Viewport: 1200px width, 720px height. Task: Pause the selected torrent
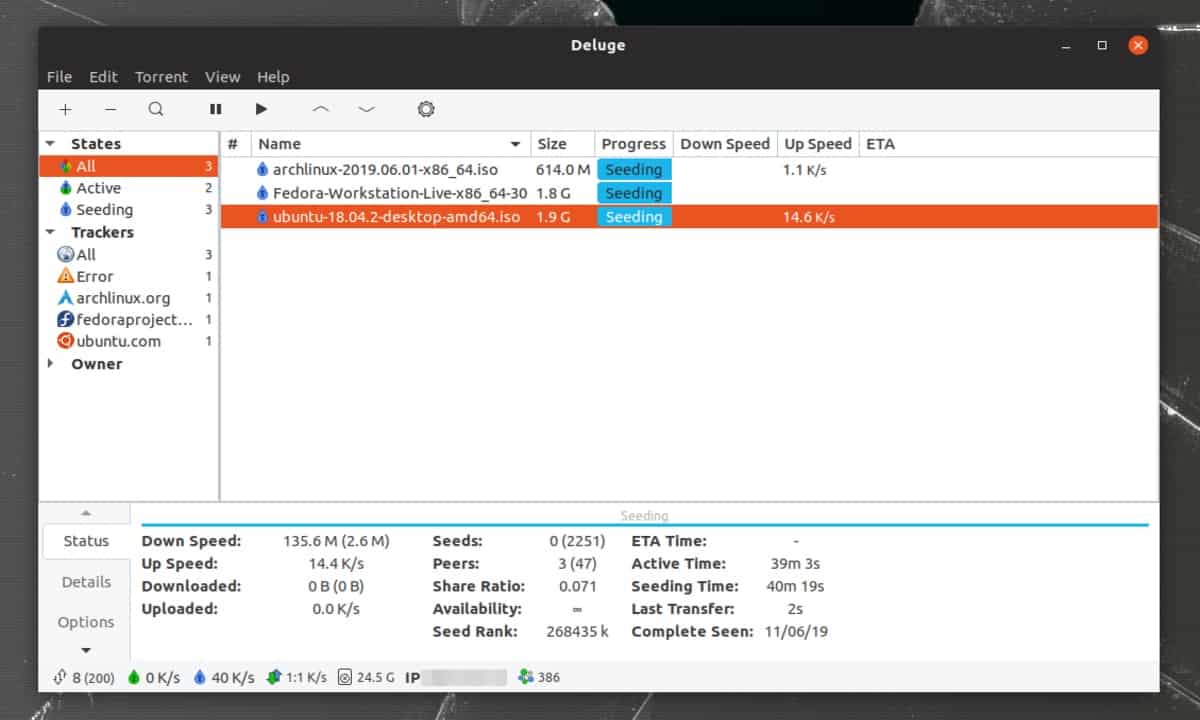tap(215, 109)
